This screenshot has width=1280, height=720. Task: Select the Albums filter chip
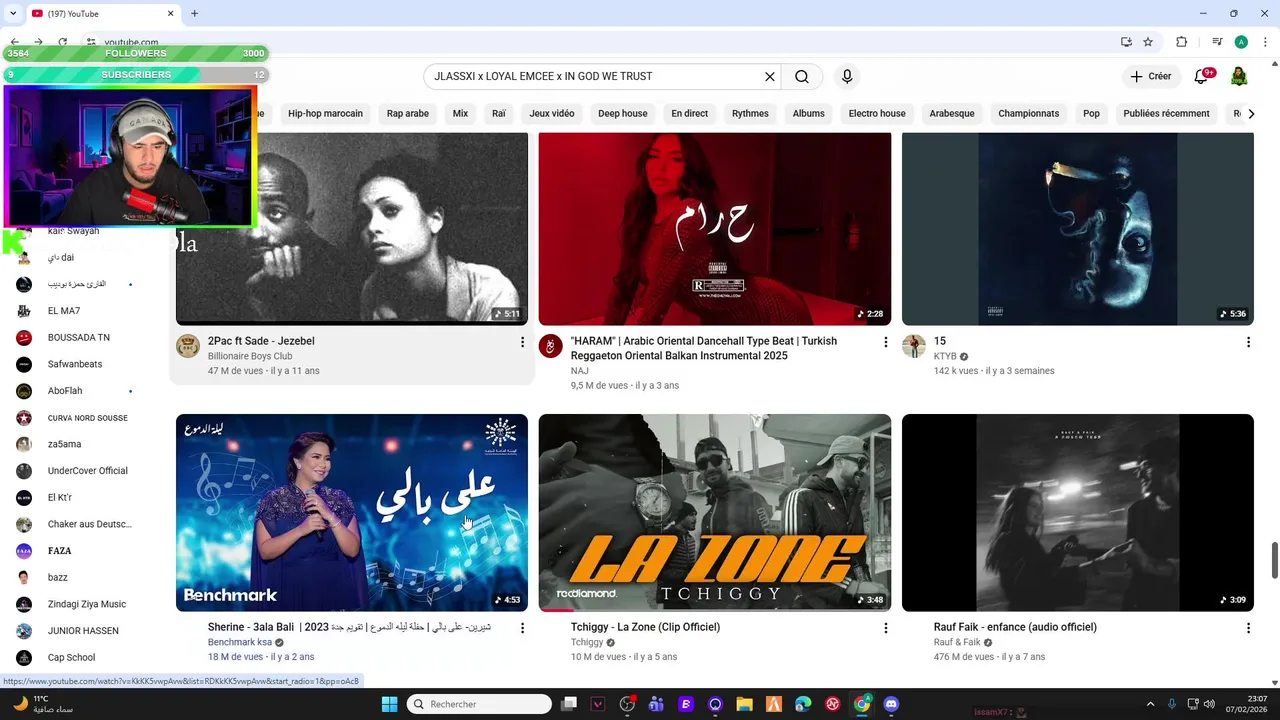pyautogui.click(x=809, y=113)
